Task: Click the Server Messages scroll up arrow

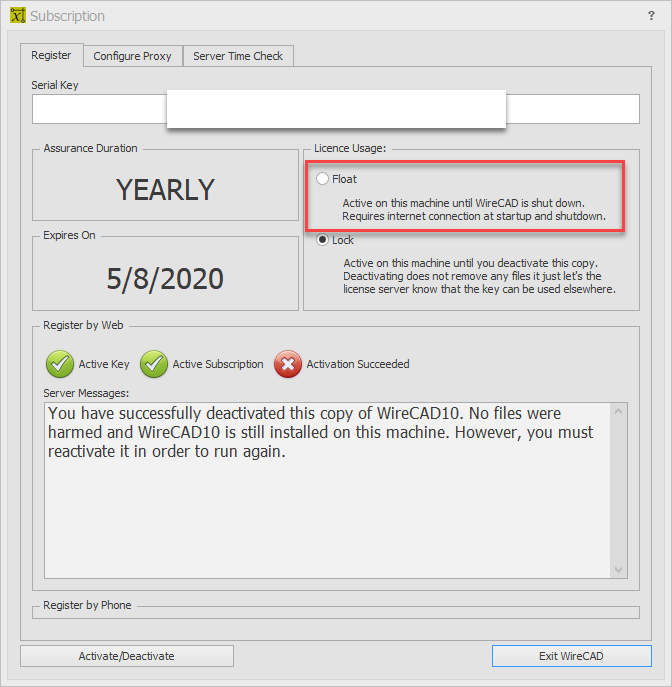Action: pyautogui.click(x=619, y=411)
